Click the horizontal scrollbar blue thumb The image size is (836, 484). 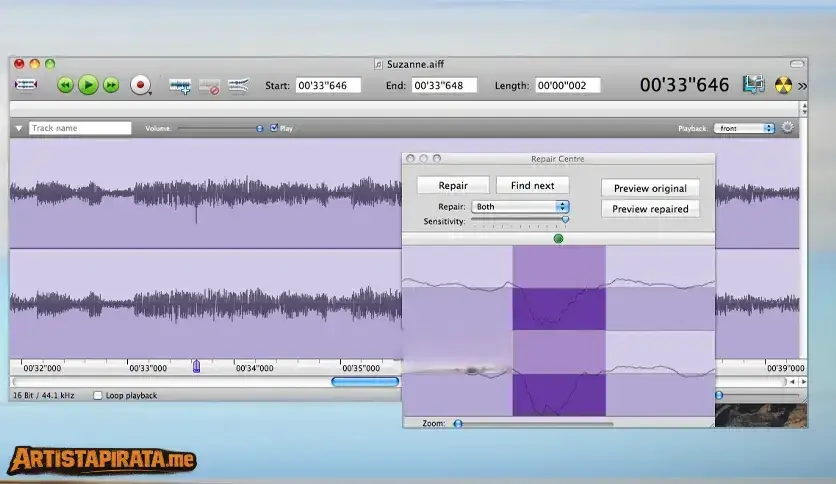pyautogui.click(x=365, y=382)
